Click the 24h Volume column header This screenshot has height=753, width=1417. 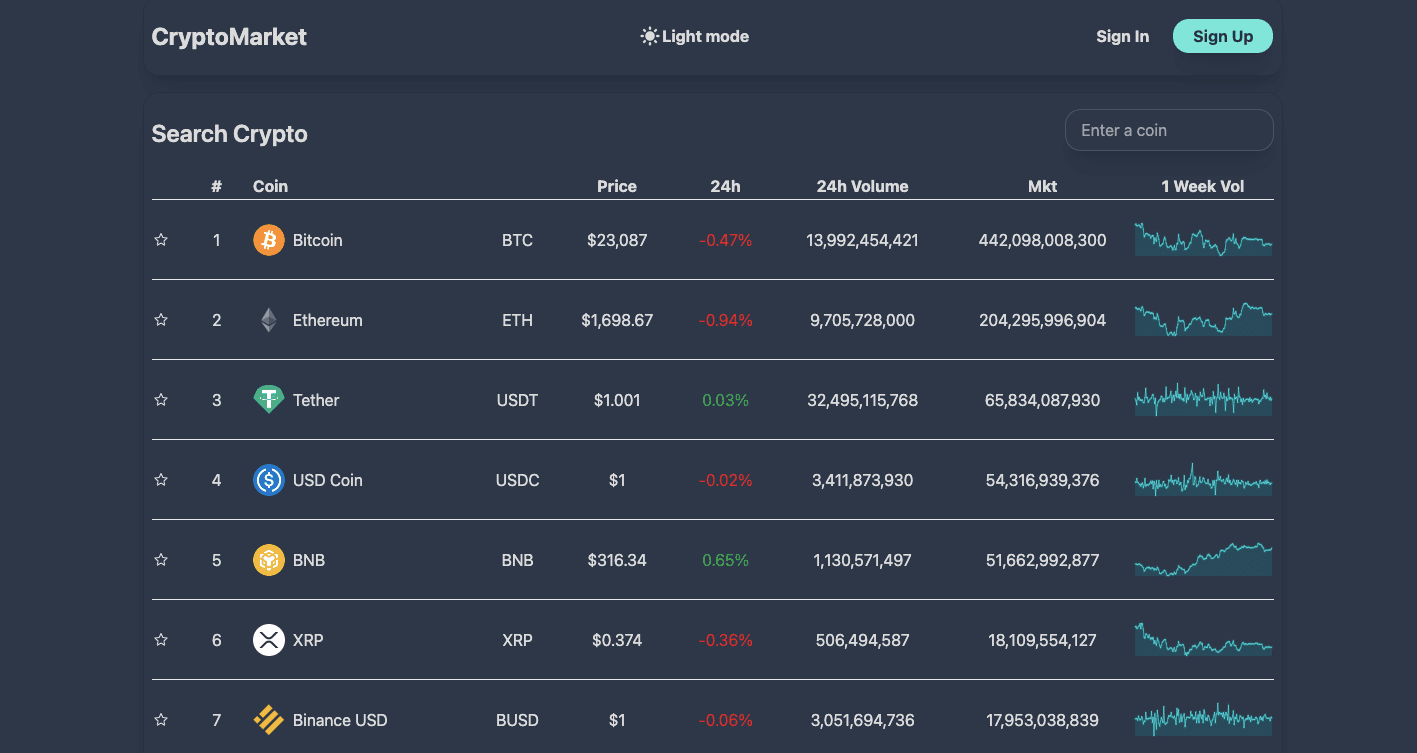click(862, 186)
